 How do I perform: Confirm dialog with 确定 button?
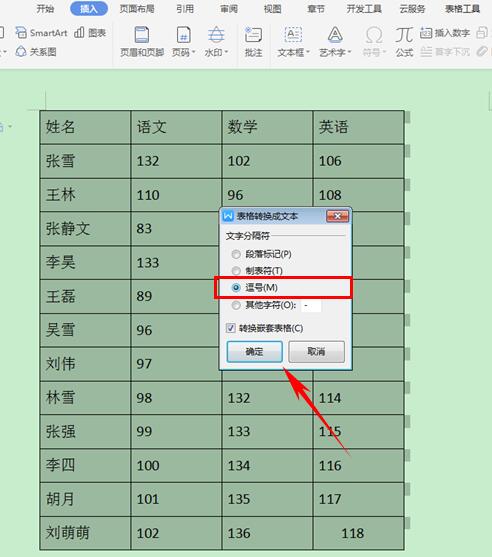point(254,352)
